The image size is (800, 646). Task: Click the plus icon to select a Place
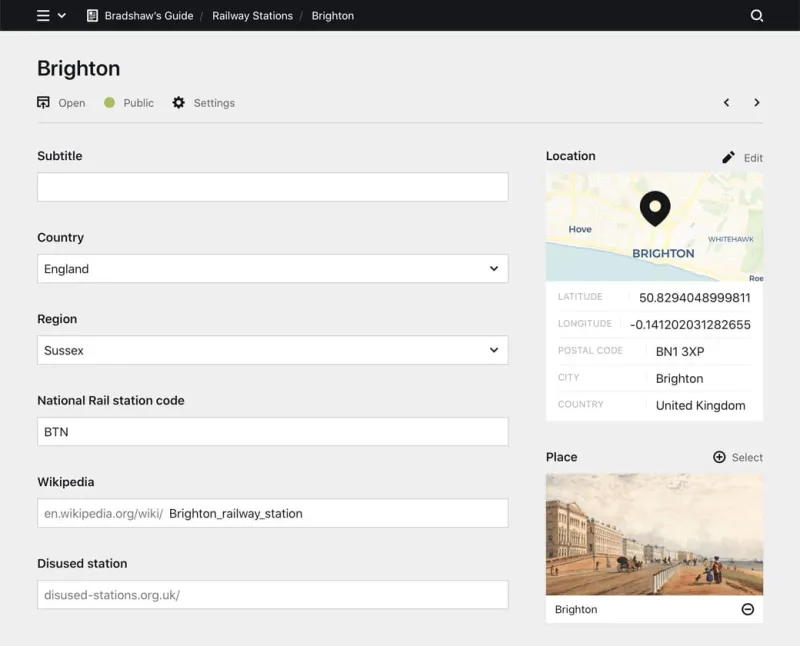[x=720, y=457]
